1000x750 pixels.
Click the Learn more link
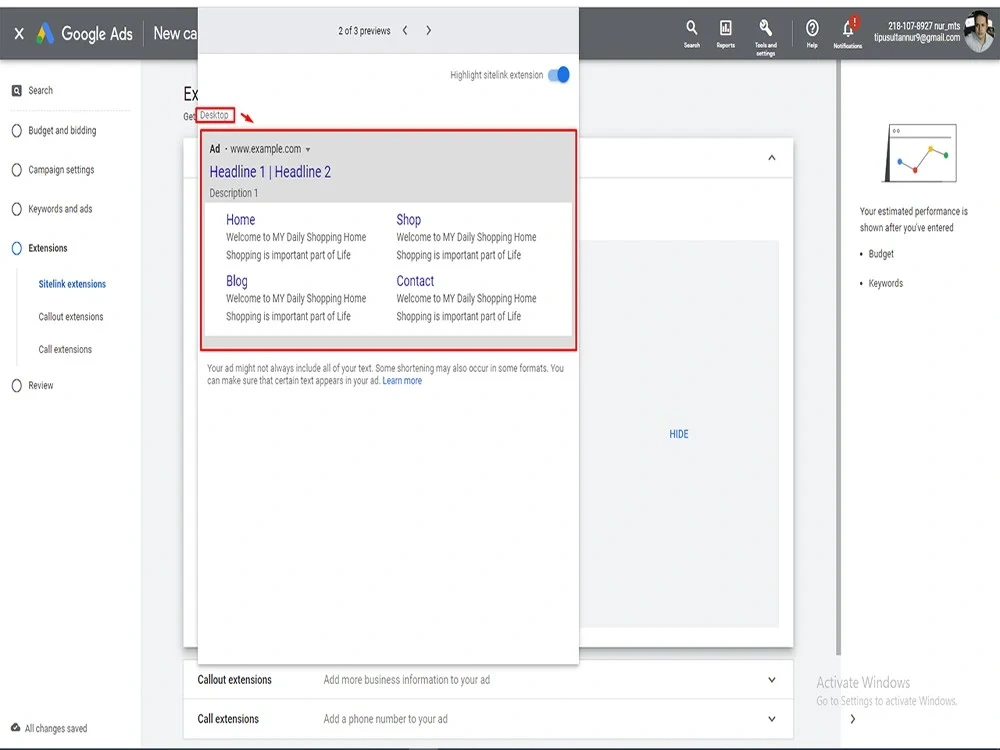coord(402,381)
